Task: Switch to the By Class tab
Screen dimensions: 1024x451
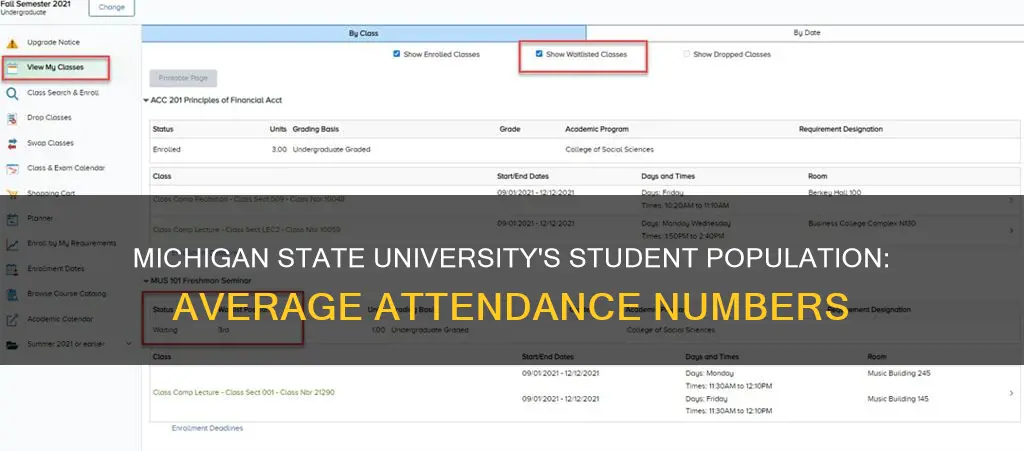Action: 364,33
